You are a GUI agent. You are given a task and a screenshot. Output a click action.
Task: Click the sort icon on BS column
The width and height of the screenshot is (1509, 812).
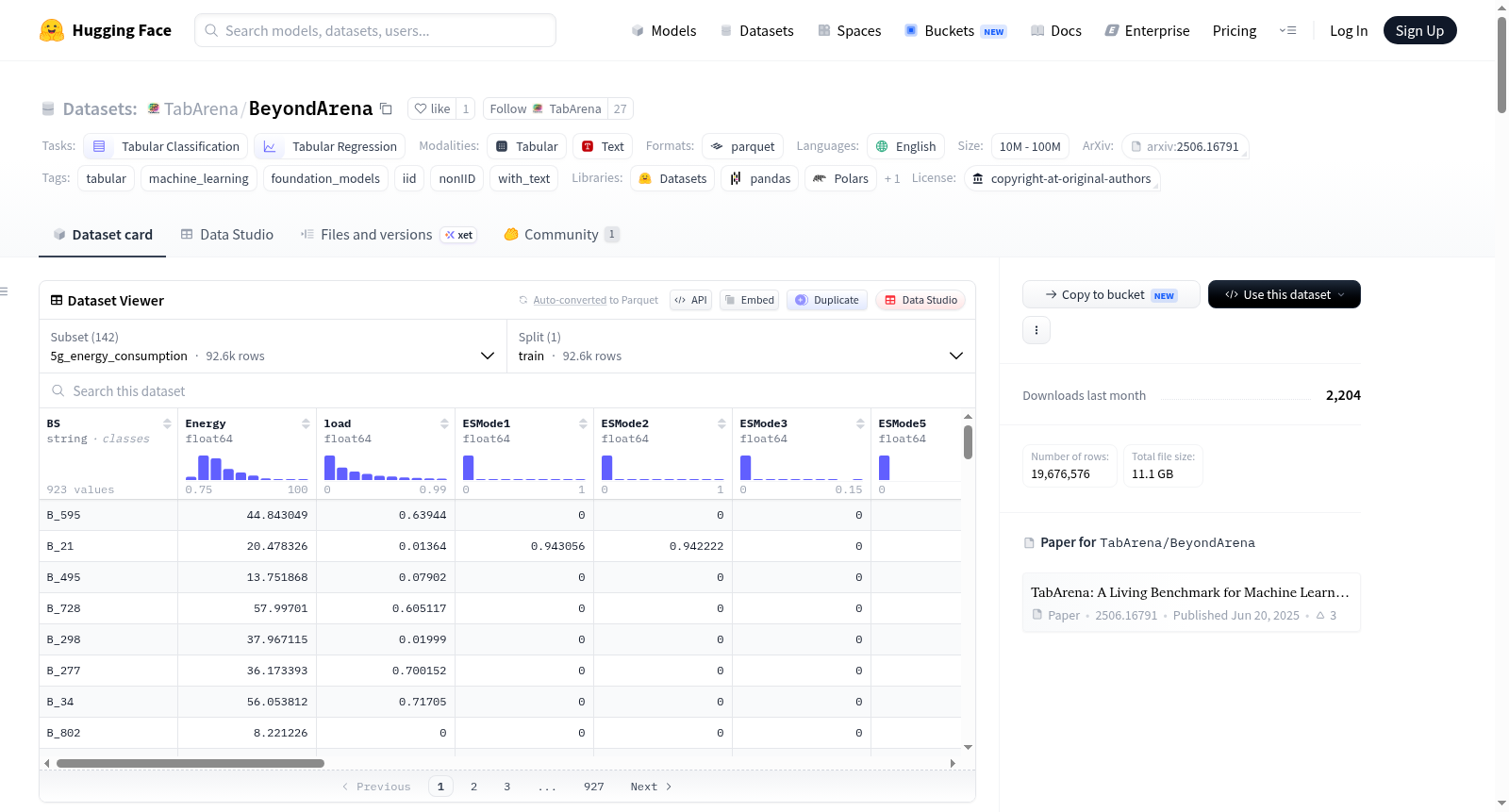(167, 423)
